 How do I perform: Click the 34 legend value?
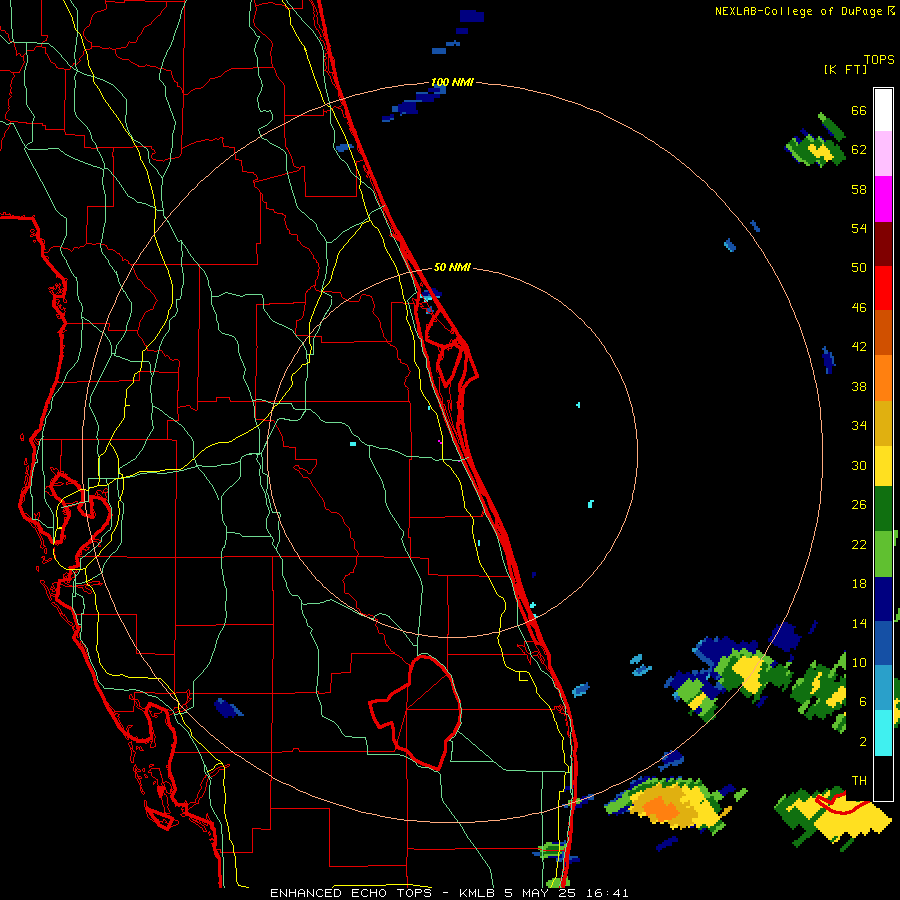[859, 426]
